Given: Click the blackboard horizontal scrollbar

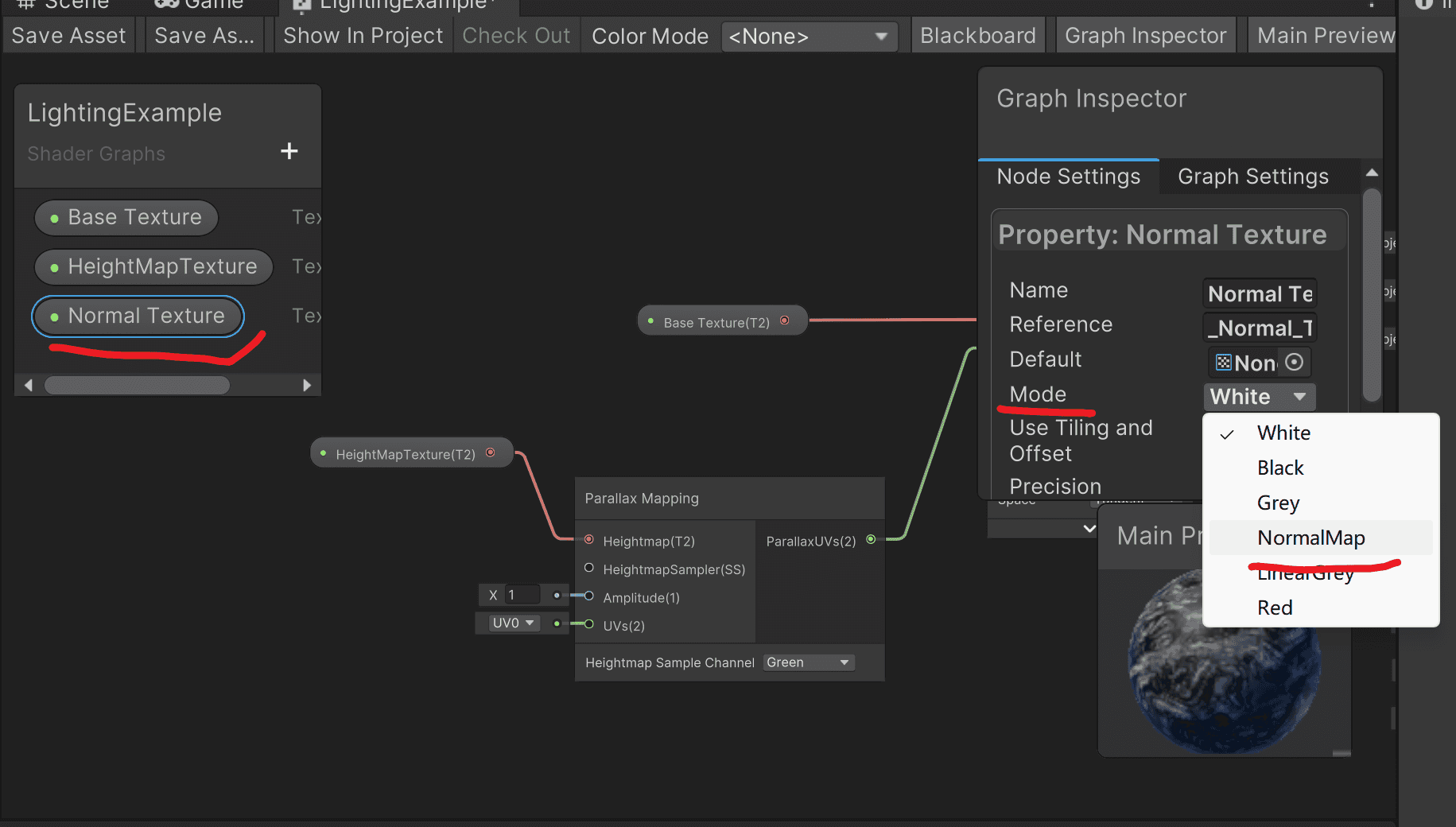Looking at the screenshot, I should tap(137, 386).
